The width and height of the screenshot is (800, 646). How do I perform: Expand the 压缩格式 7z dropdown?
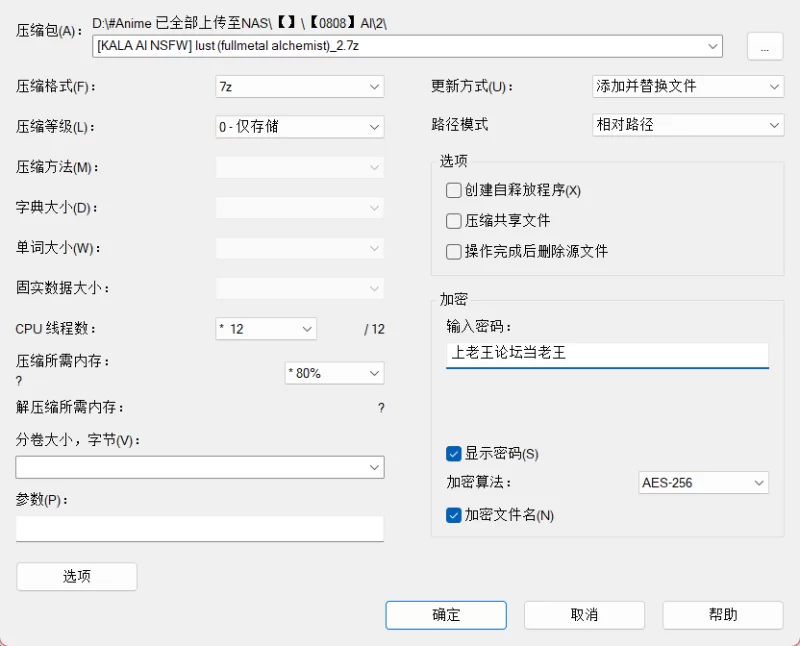pyautogui.click(x=299, y=87)
